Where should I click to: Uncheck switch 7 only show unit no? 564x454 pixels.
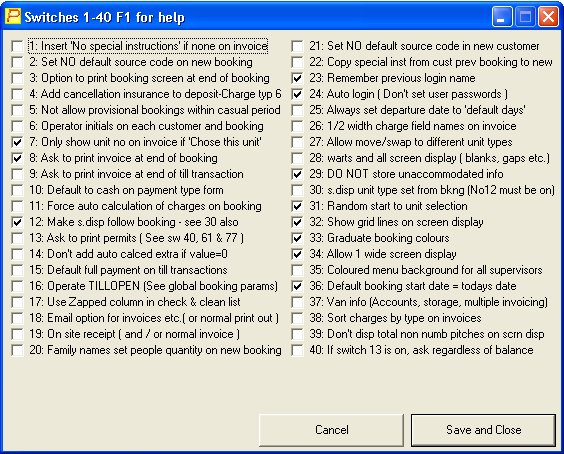click(x=17, y=142)
